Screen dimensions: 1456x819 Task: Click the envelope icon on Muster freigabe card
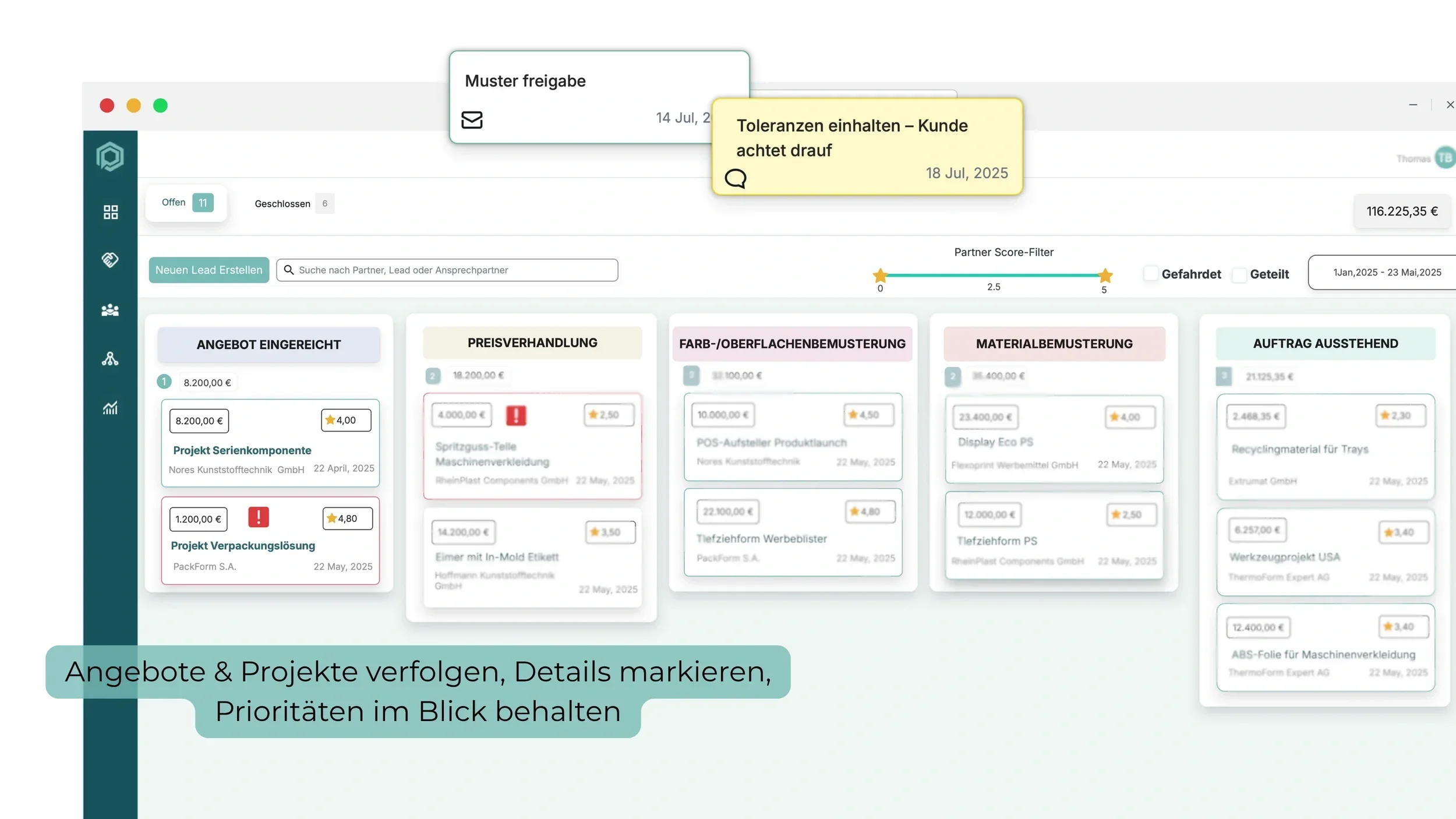[x=472, y=120]
